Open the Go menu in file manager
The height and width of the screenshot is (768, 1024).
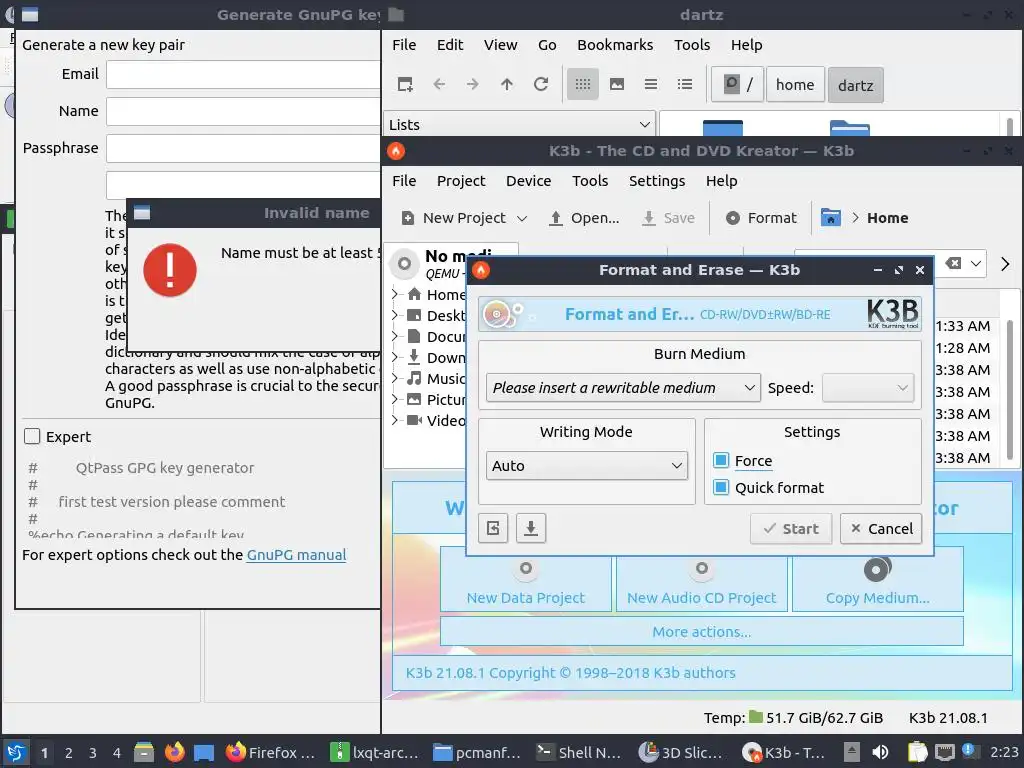pyautogui.click(x=547, y=44)
